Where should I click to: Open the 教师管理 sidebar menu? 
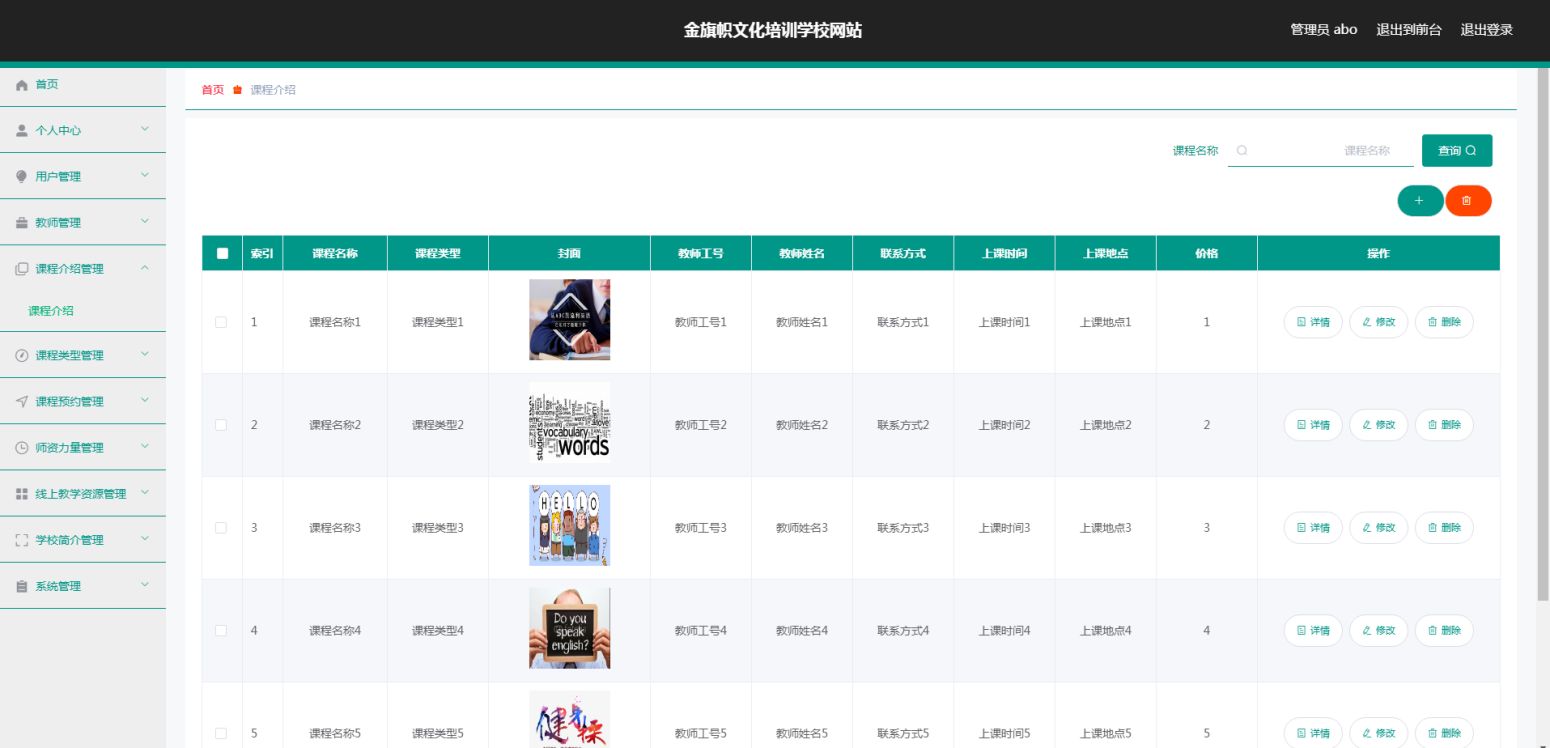[83, 223]
